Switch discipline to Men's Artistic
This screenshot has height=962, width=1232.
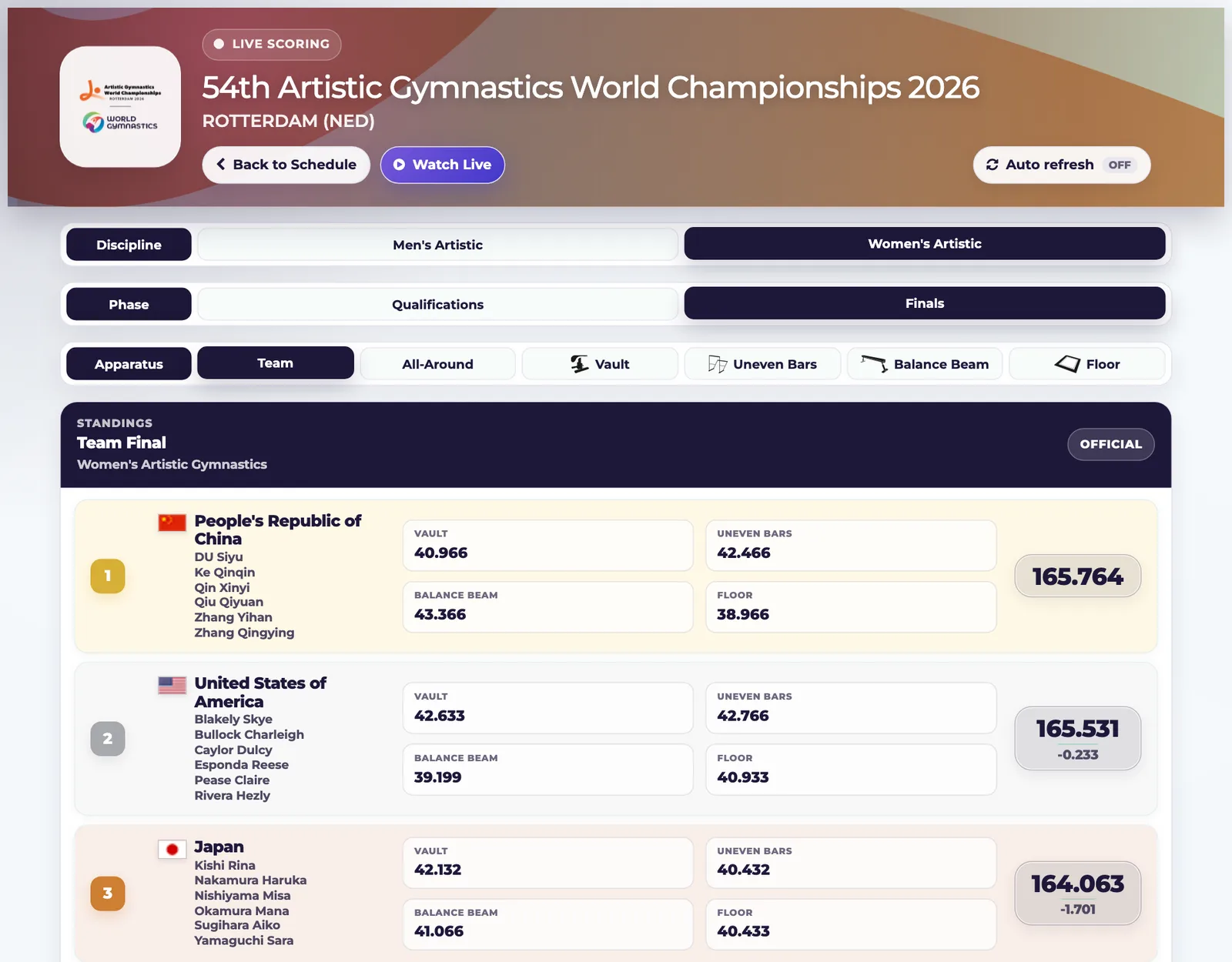[x=437, y=245]
